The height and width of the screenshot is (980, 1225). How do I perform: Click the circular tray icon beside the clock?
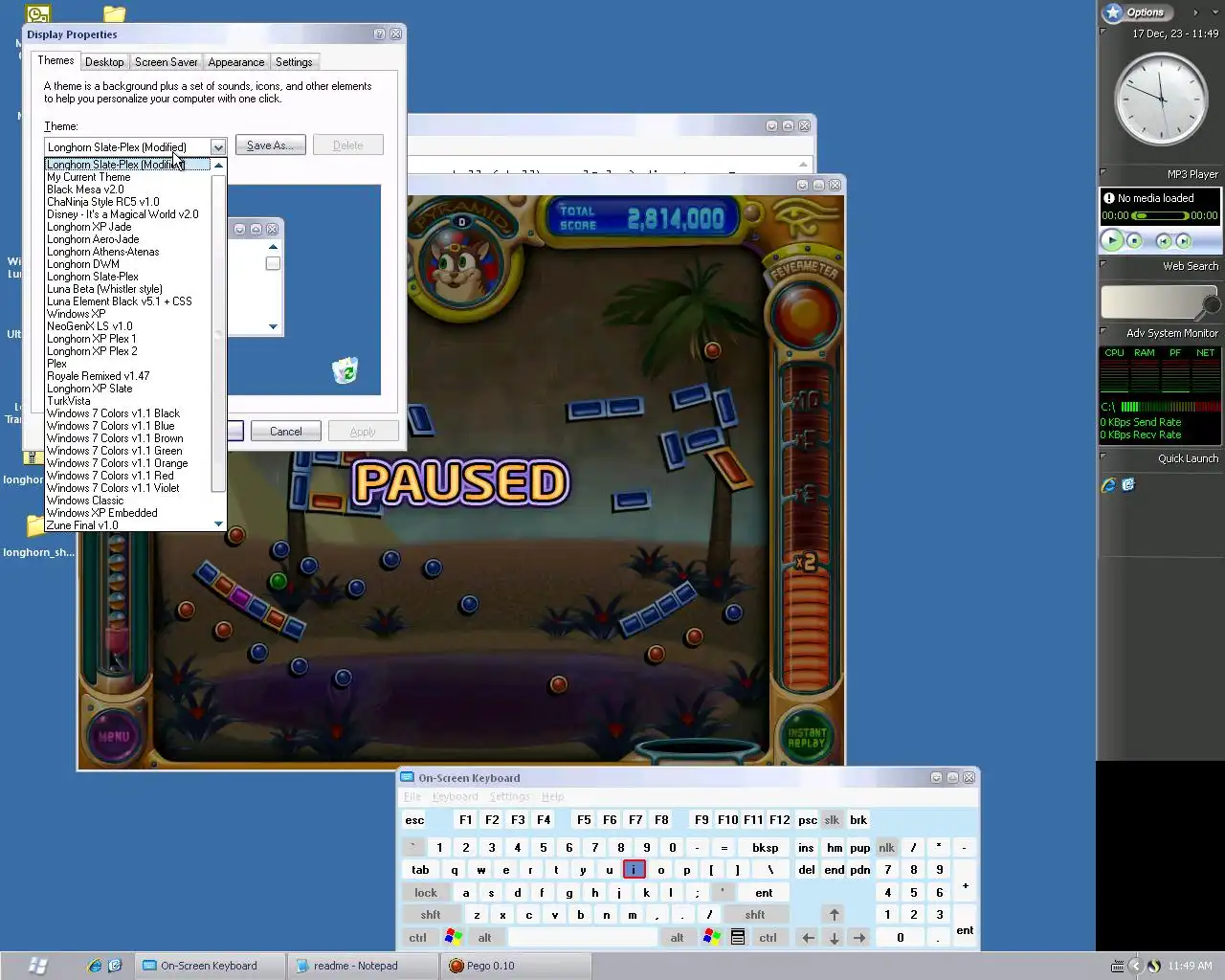point(1154,967)
